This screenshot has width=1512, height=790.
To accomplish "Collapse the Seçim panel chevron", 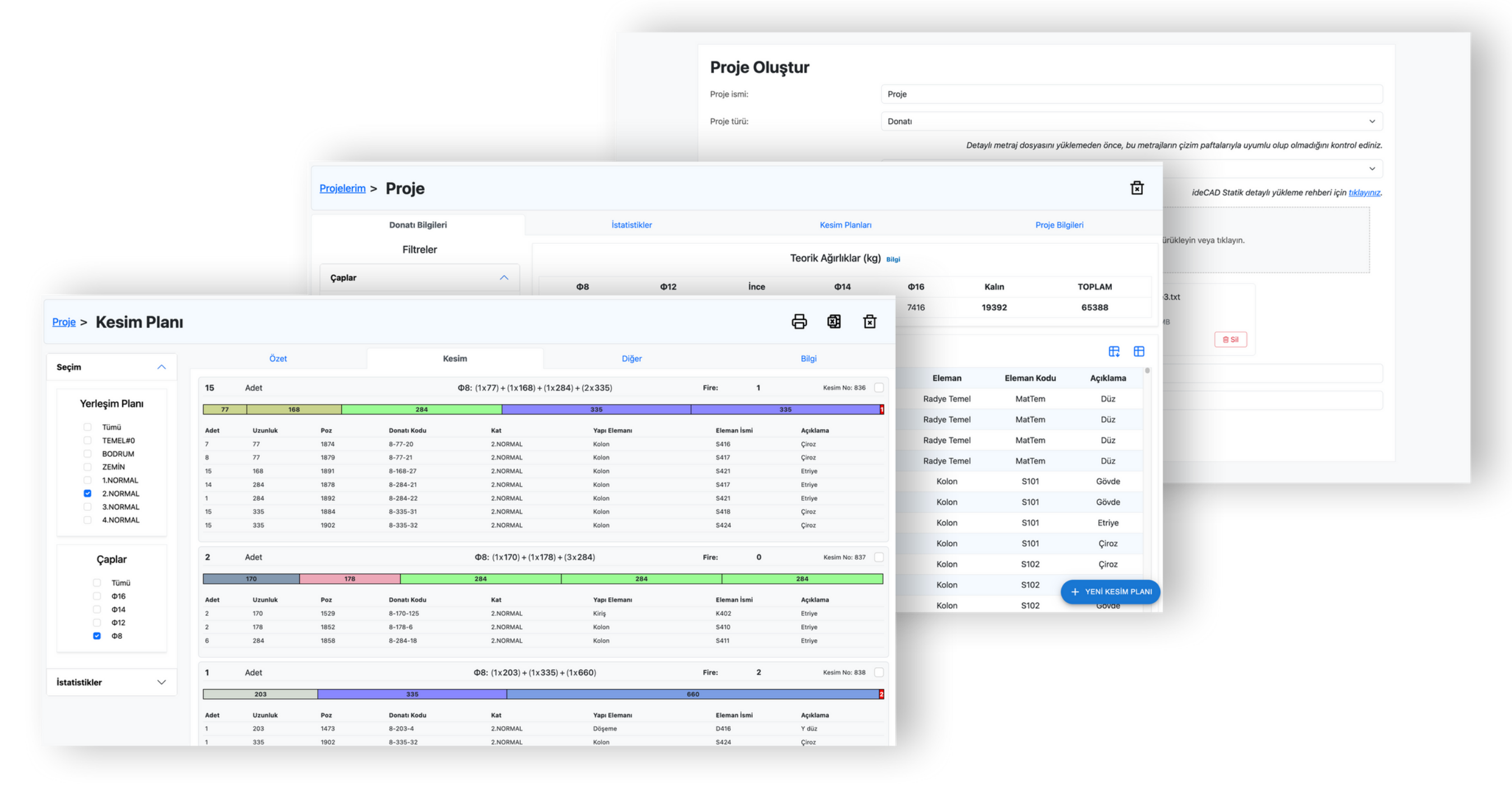I will coord(161,367).
